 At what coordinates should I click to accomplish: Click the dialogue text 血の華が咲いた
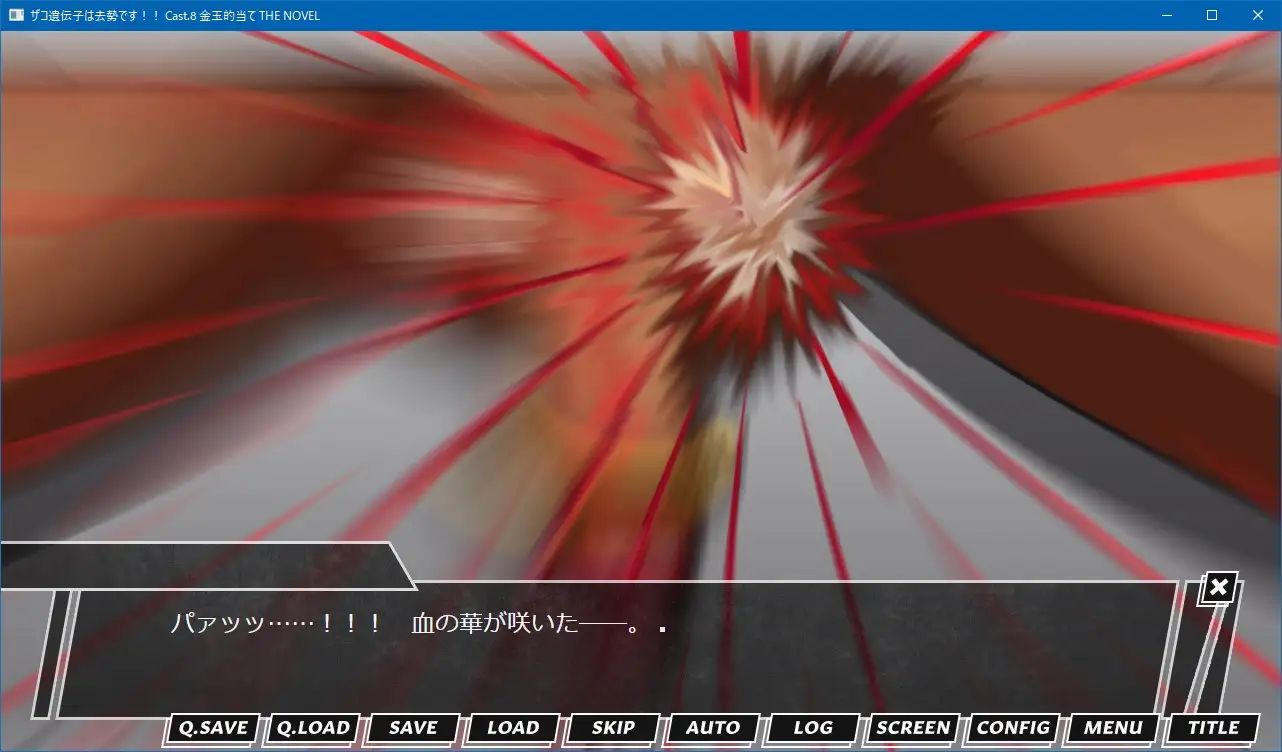pyautogui.click(x=495, y=624)
